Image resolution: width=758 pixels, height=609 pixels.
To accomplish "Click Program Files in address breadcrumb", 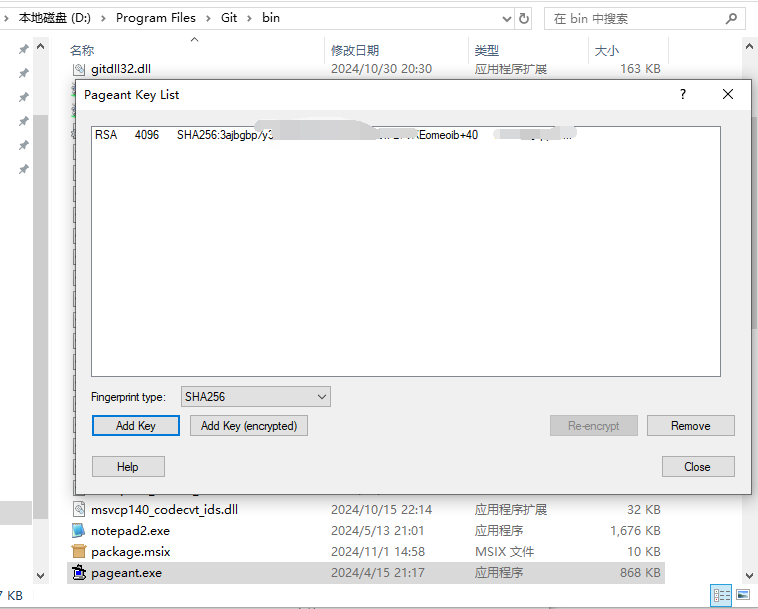I will pos(156,18).
